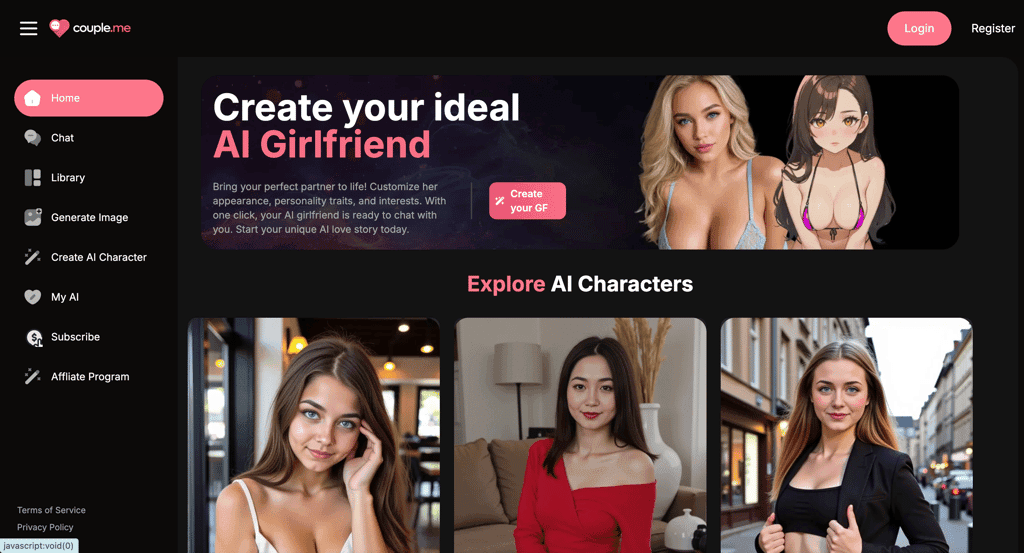Image resolution: width=1024 pixels, height=553 pixels.
Task: Select the character card in red dress
Action: click(x=581, y=435)
